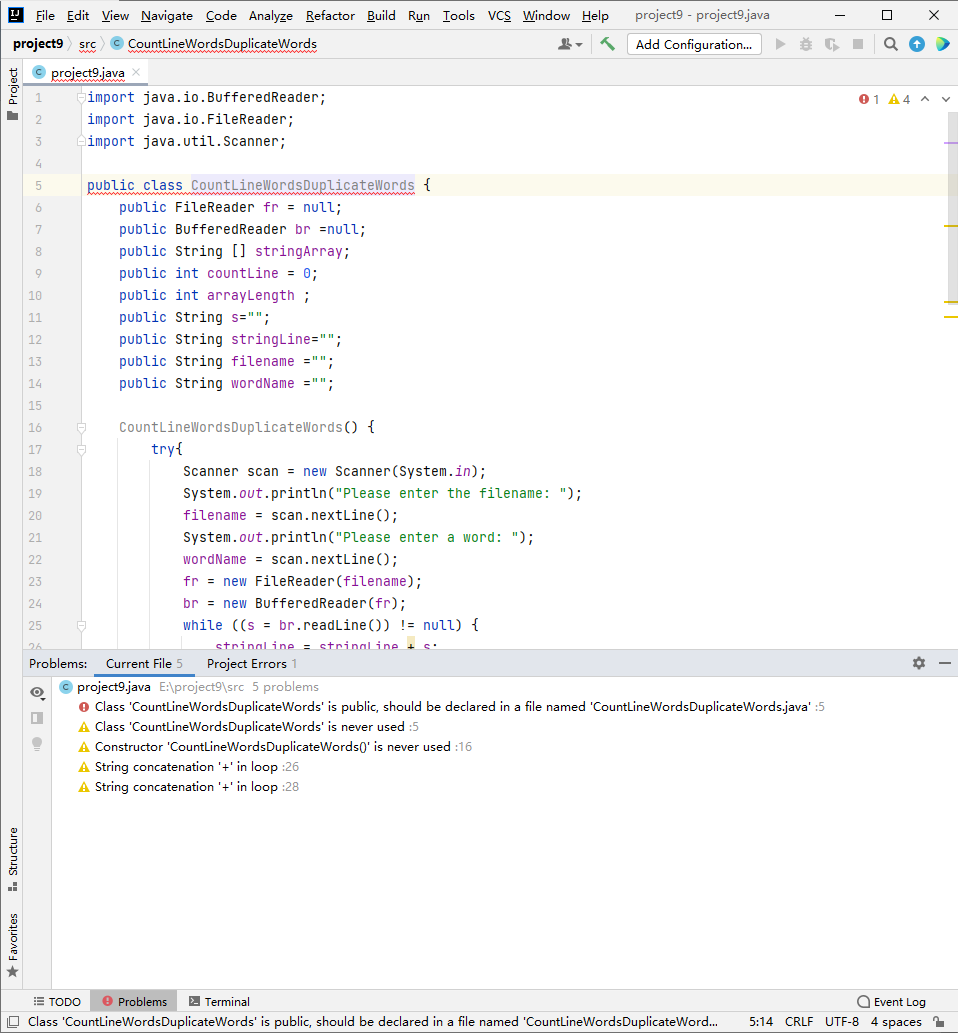958x1033 pixels.
Task: Open the Add Configuration dropdown
Action: (x=694, y=44)
